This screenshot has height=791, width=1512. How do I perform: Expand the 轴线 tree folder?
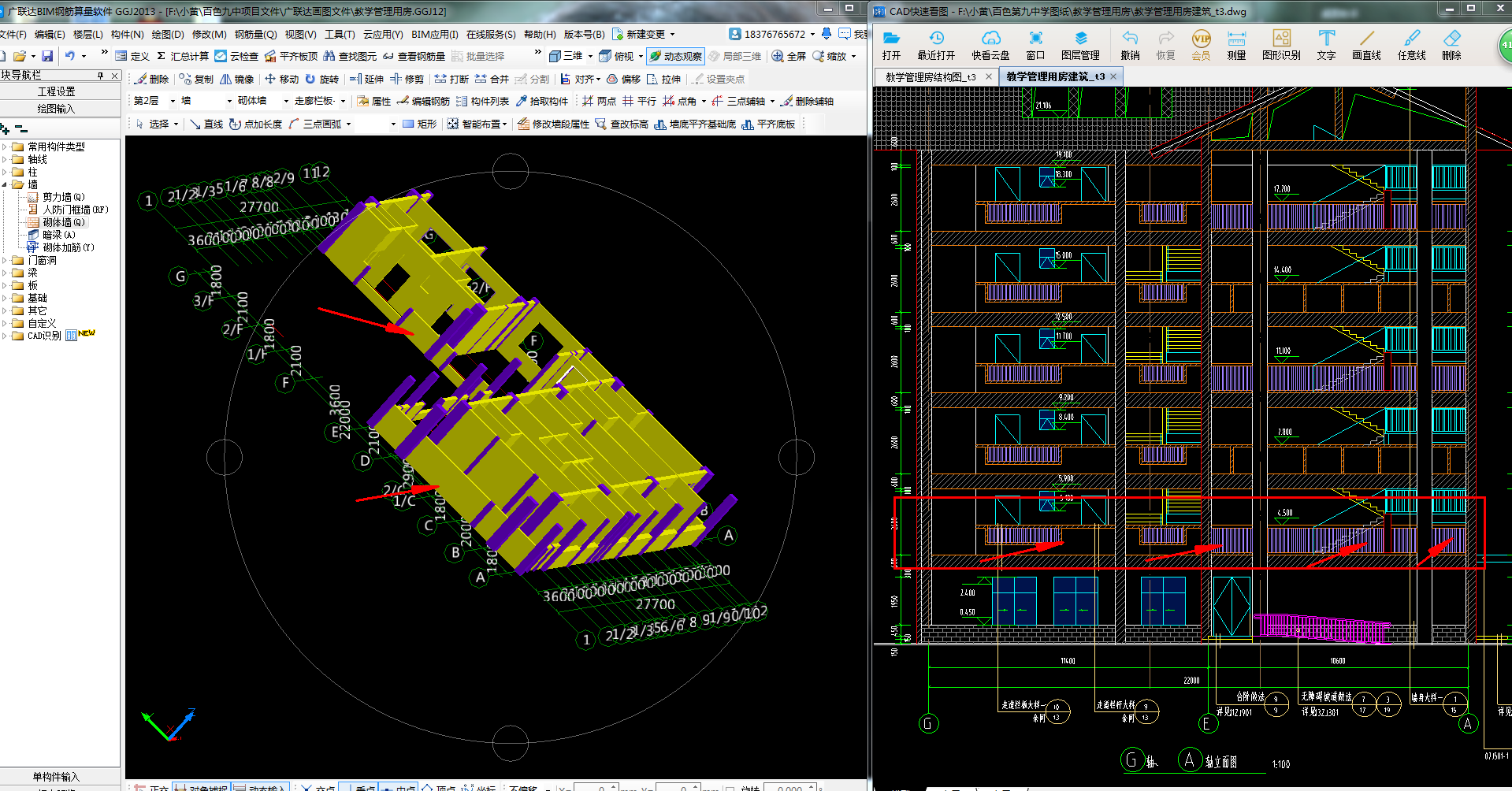click(x=5, y=159)
